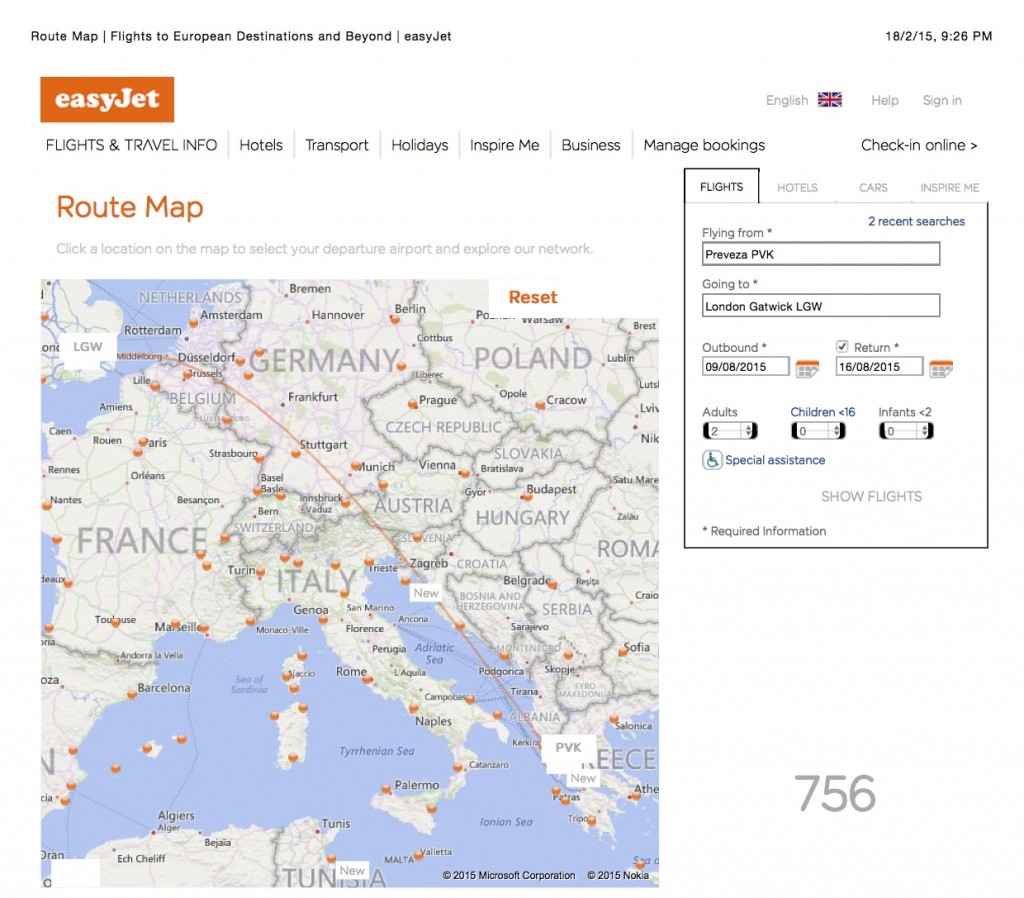Click the Sign in link

click(942, 100)
